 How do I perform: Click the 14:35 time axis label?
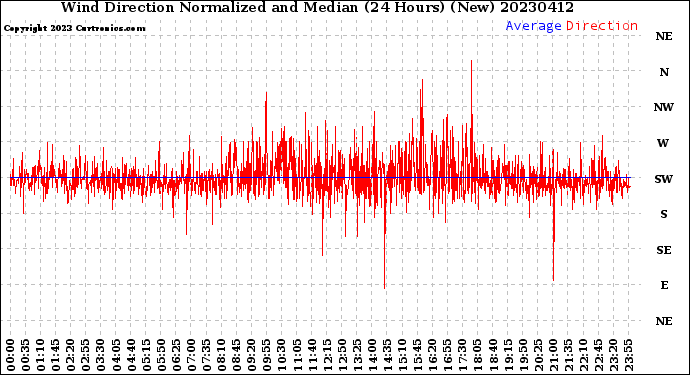click(388, 355)
